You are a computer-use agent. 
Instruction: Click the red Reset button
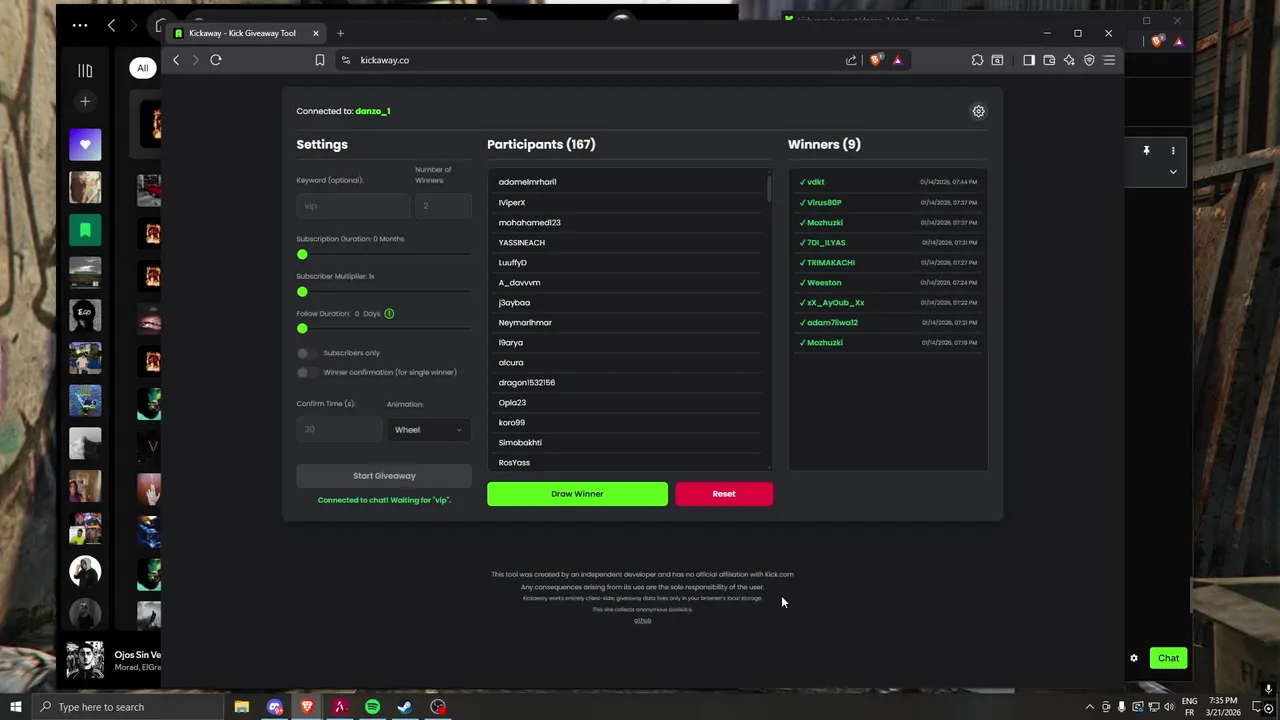tap(724, 494)
